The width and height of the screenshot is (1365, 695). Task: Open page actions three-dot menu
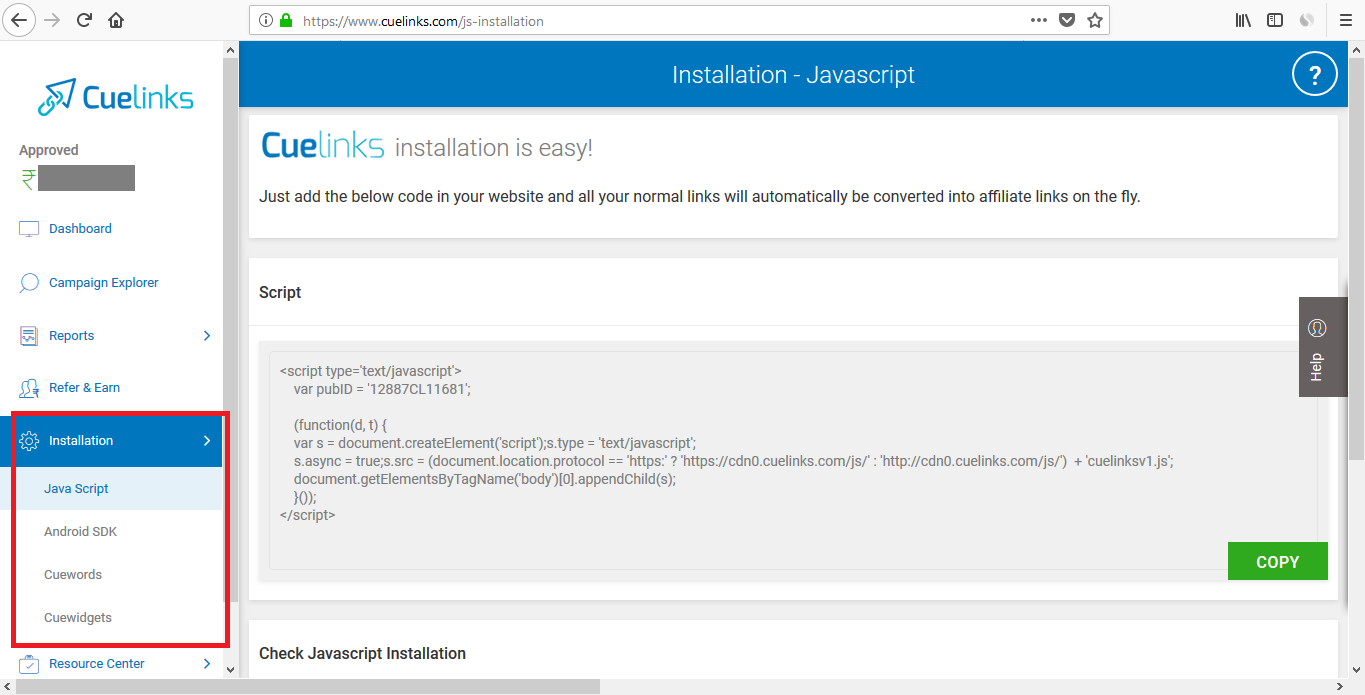click(x=1039, y=20)
